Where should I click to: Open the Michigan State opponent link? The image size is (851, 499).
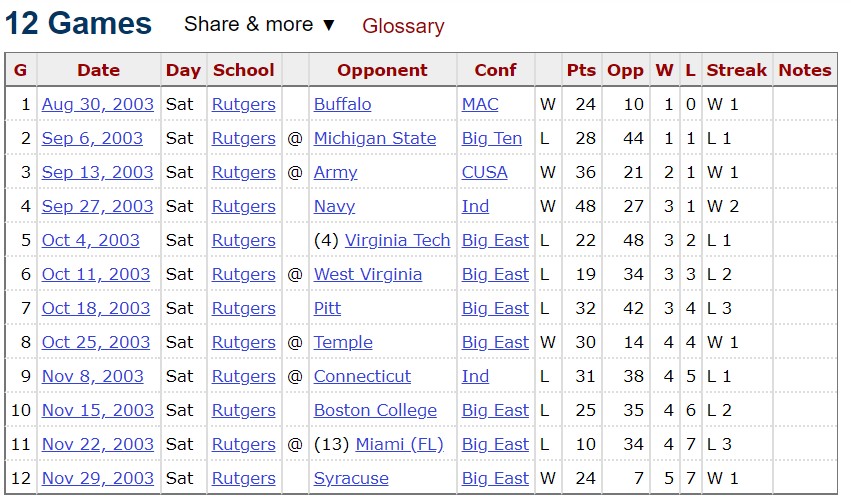pyautogui.click(x=375, y=138)
